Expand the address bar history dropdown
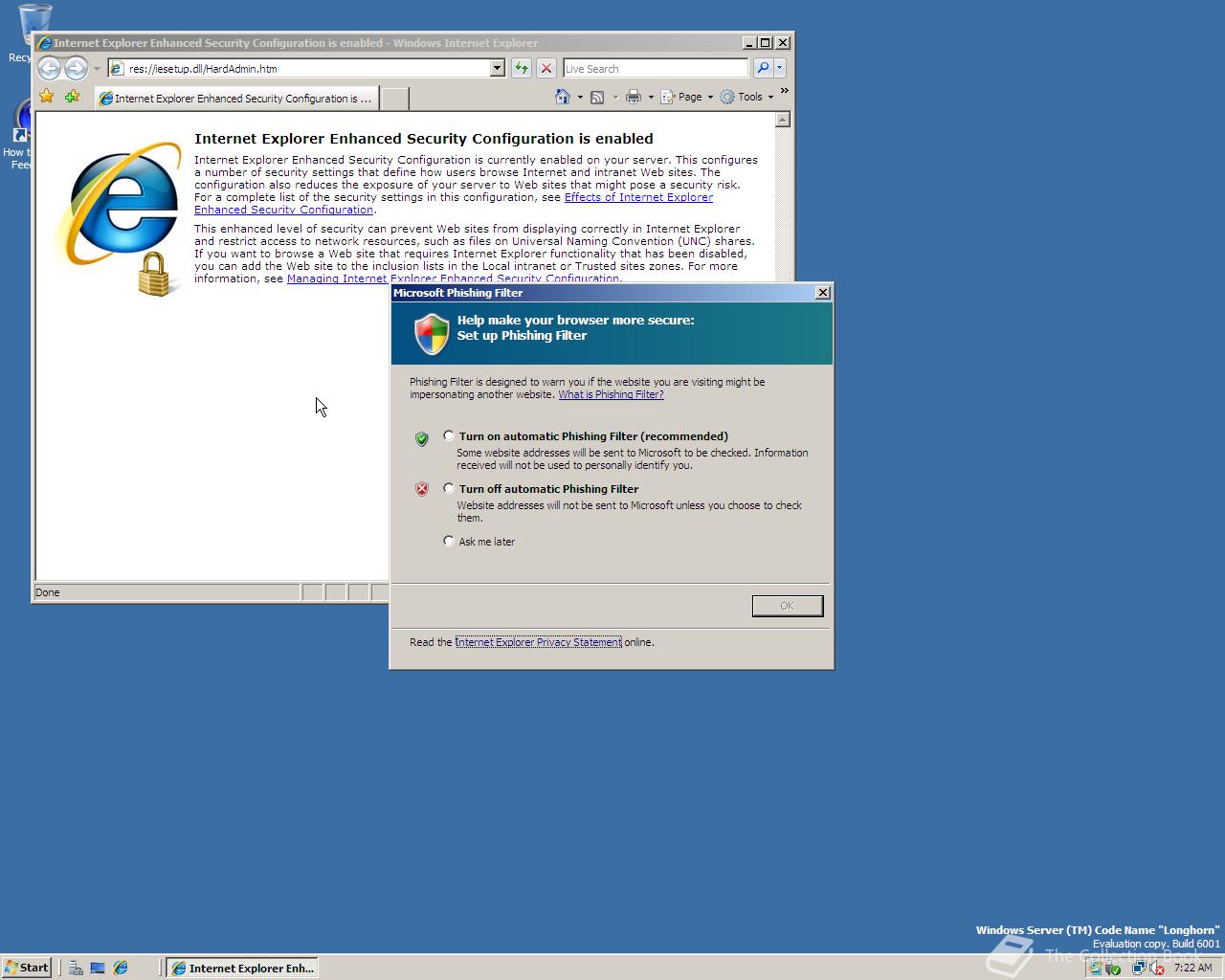This screenshot has height=980, width=1225. pyautogui.click(x=497, y=69)
